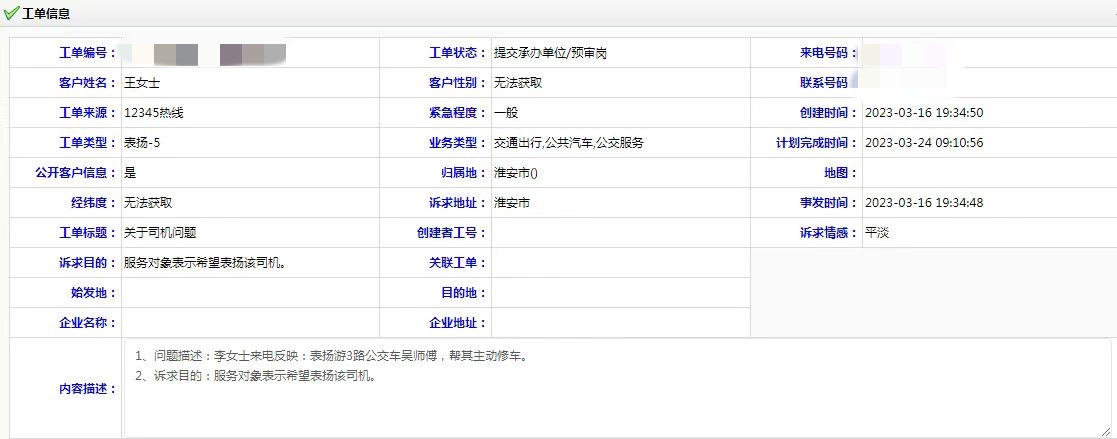Click the 归属地 value 淮安市()
The width and height of the screenshot is (1117, 439).
point(516,173)
